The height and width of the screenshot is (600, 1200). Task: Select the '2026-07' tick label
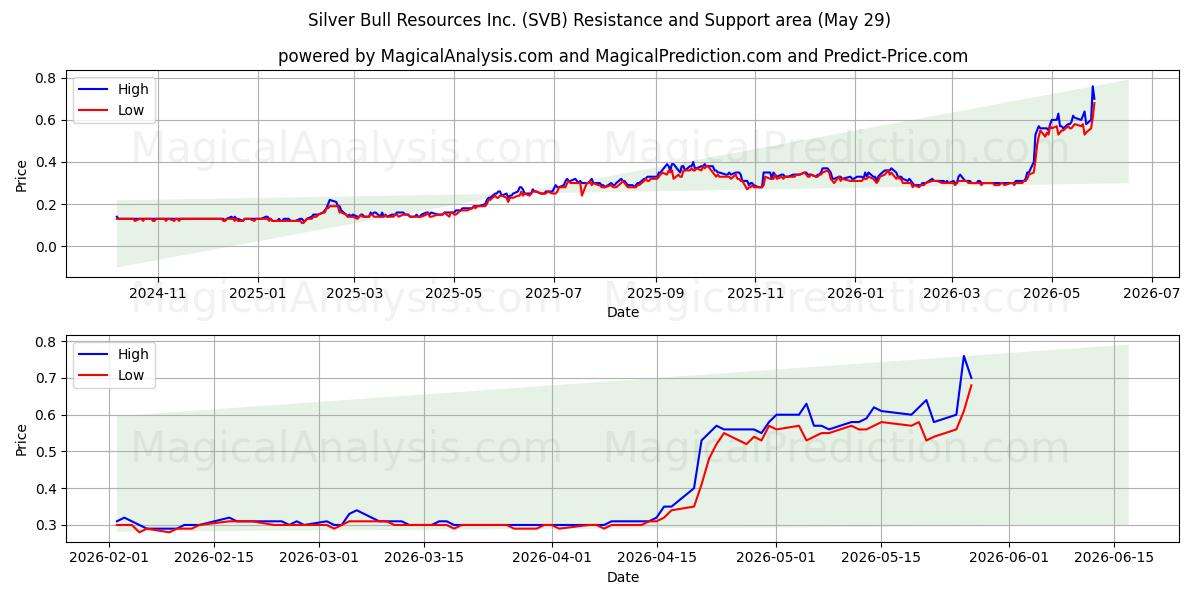1152,293
